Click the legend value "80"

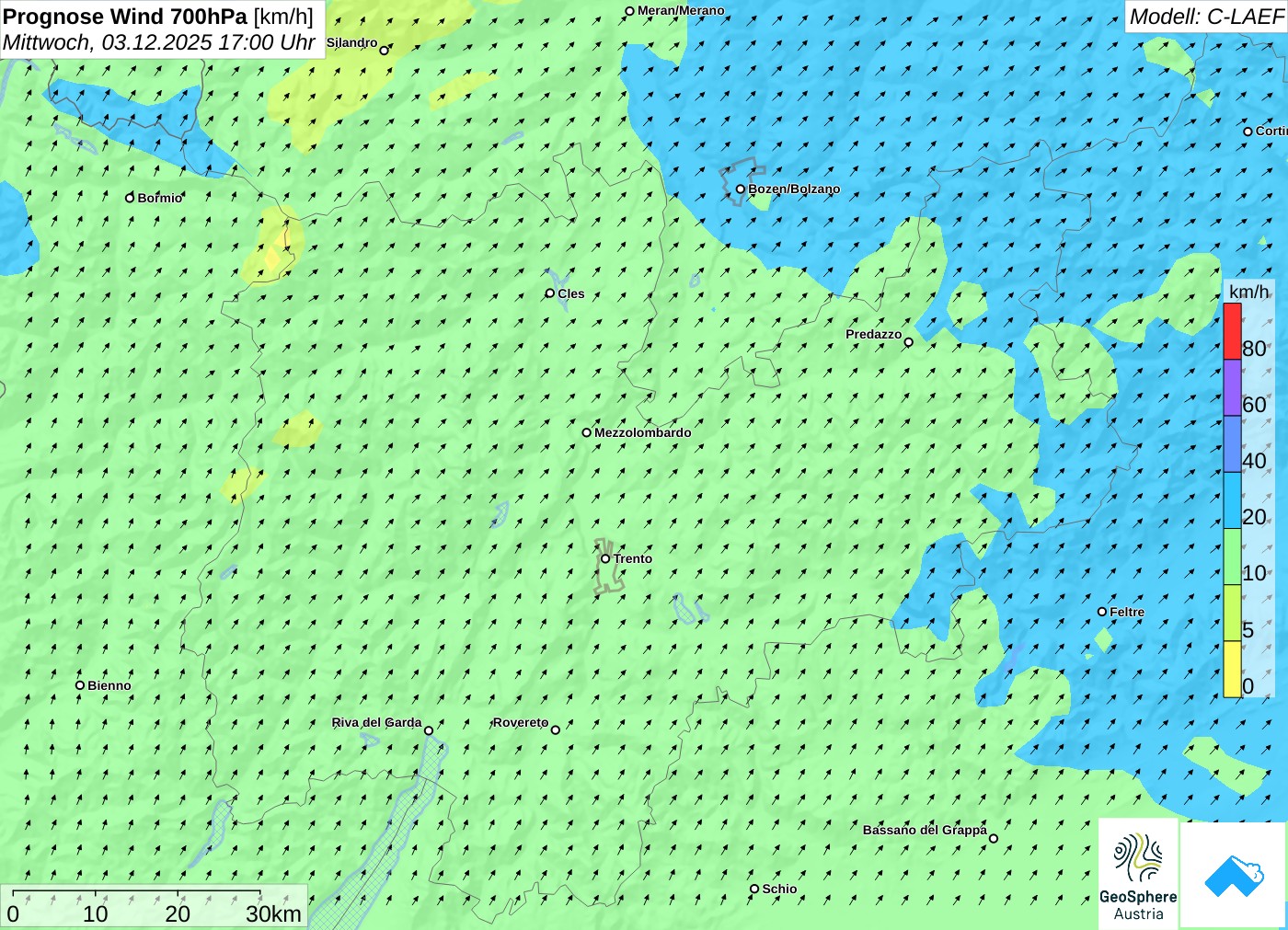point(1254,349)
